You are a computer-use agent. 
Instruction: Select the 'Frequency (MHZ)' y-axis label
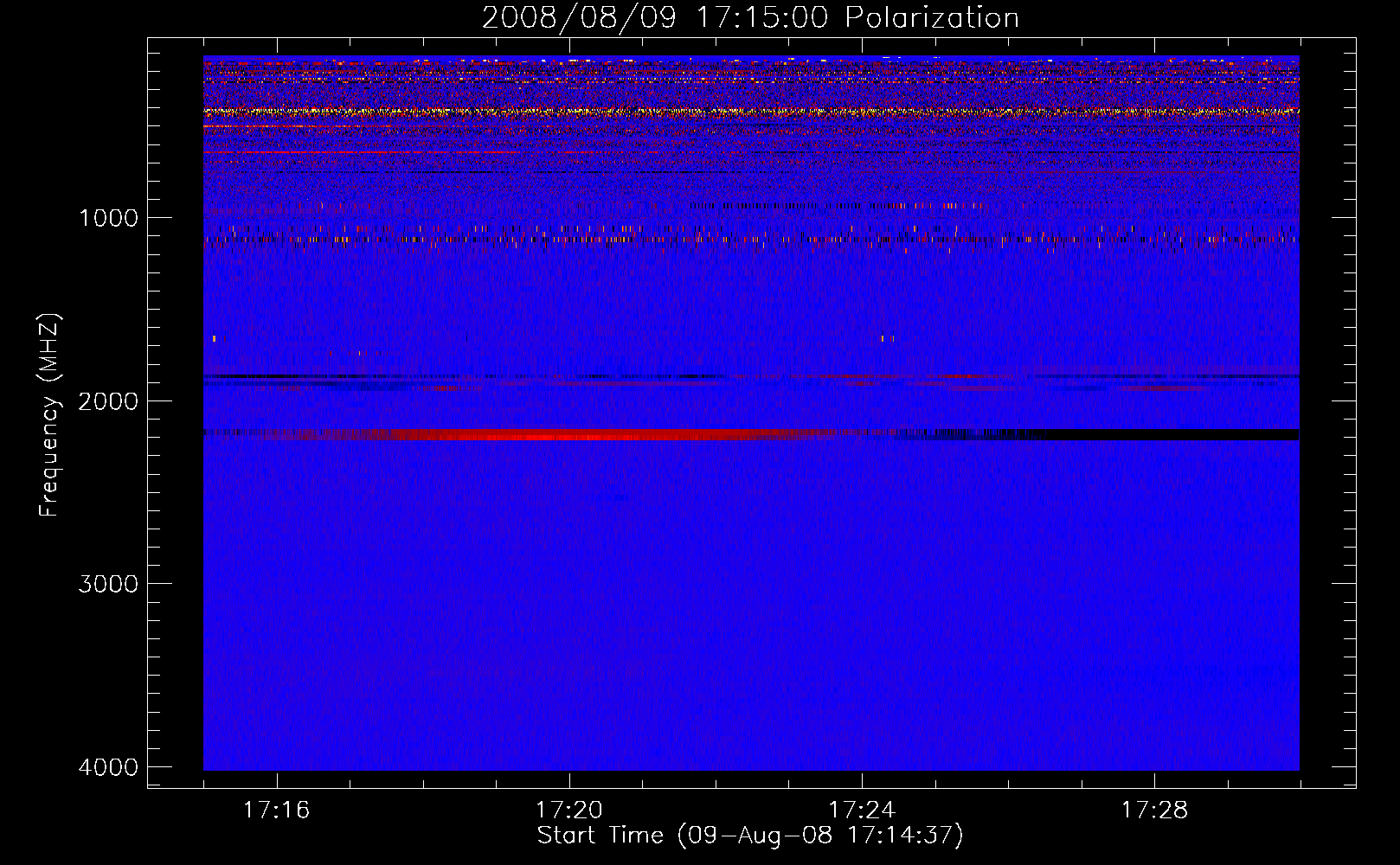[x=49, y=415]
